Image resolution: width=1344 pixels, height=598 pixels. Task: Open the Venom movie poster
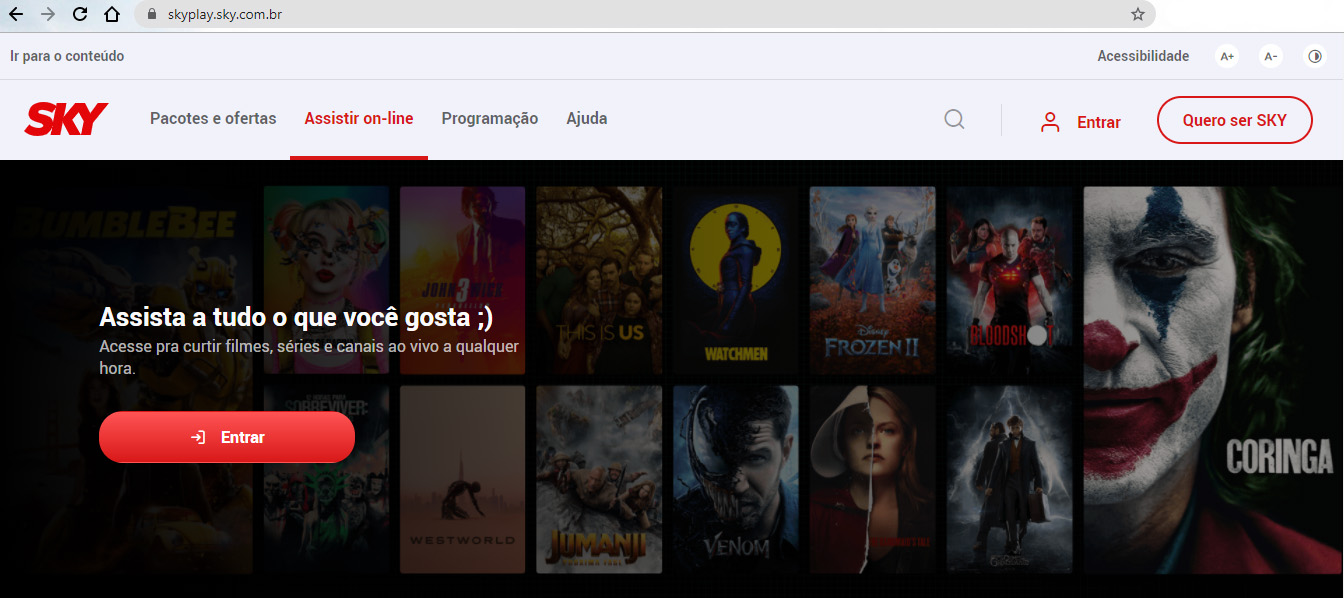[736, 478]
